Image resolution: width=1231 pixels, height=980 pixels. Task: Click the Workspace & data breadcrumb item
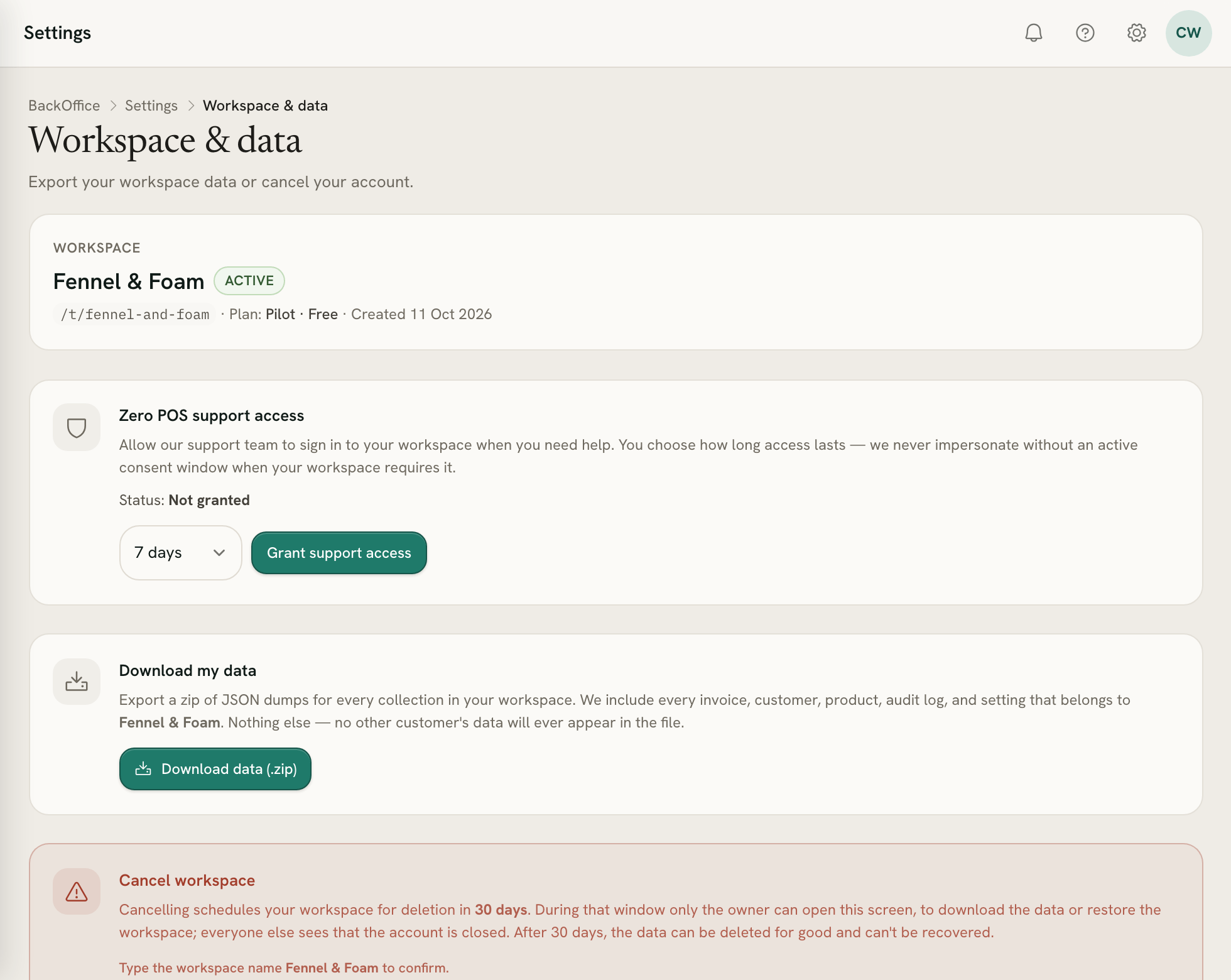coord(265,106)
